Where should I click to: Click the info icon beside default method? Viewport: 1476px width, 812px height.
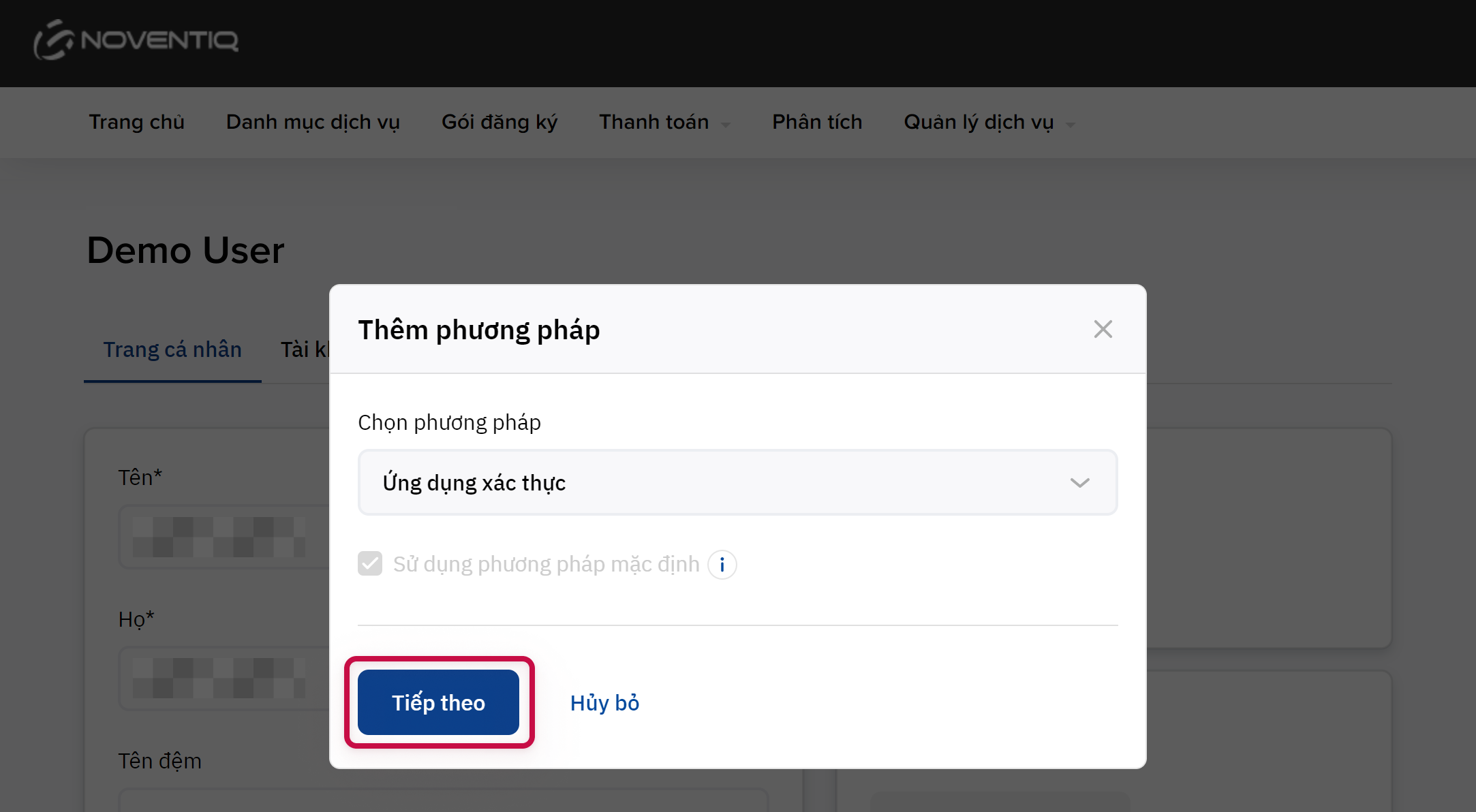tap(722, 565)
